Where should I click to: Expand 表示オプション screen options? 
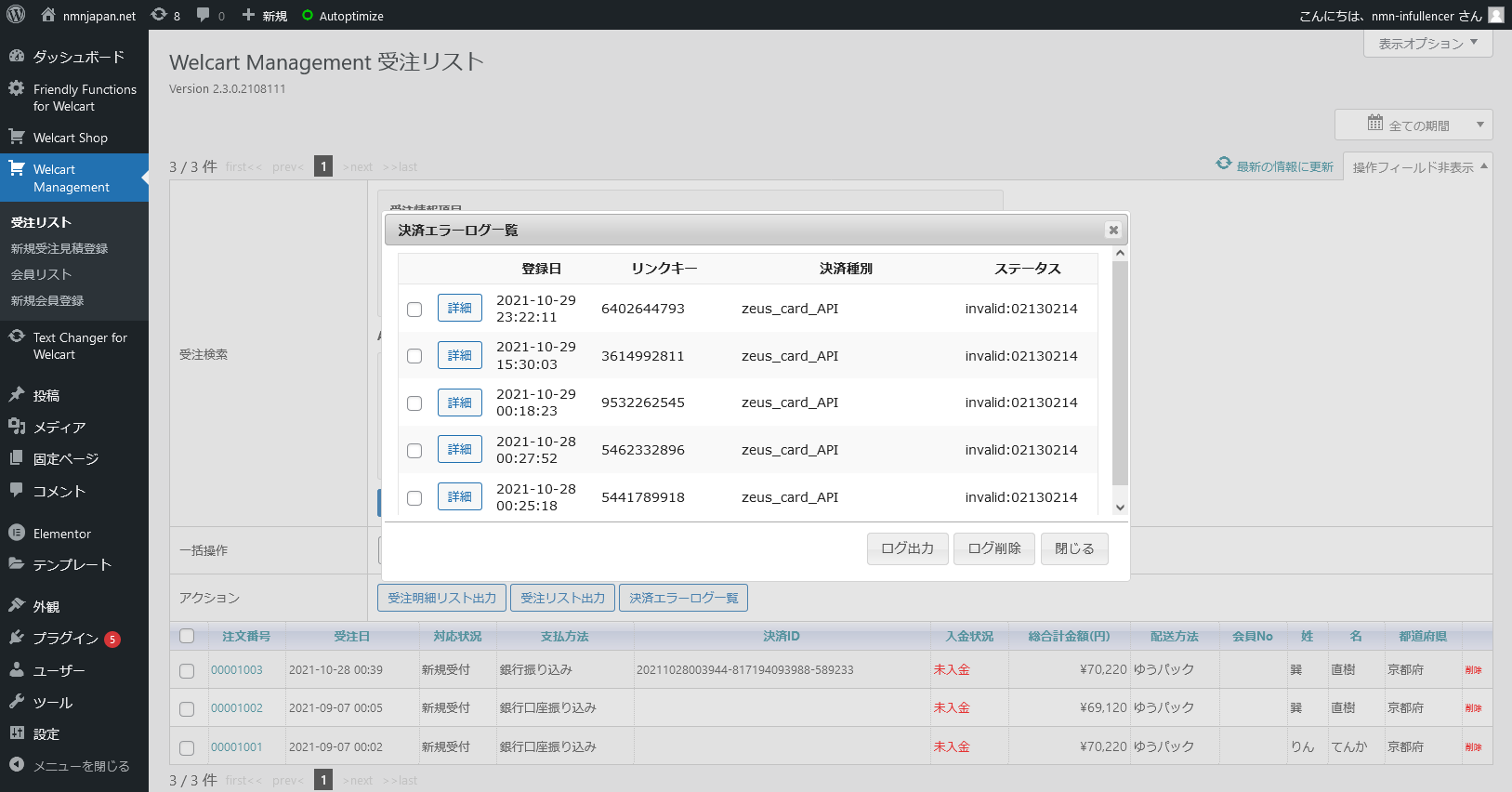coord(1427,44)
